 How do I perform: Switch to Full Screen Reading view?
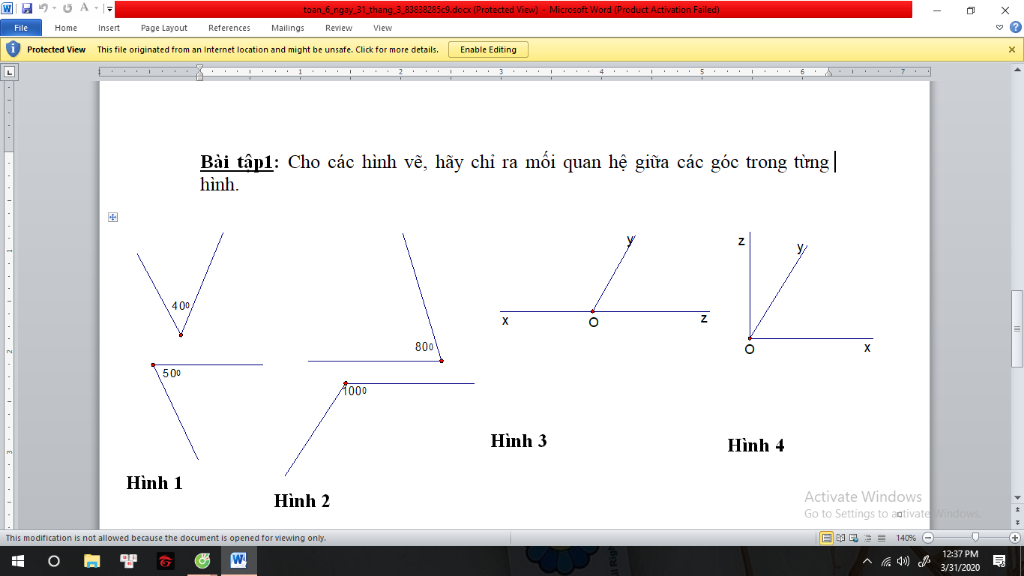(x=840, y=538)
